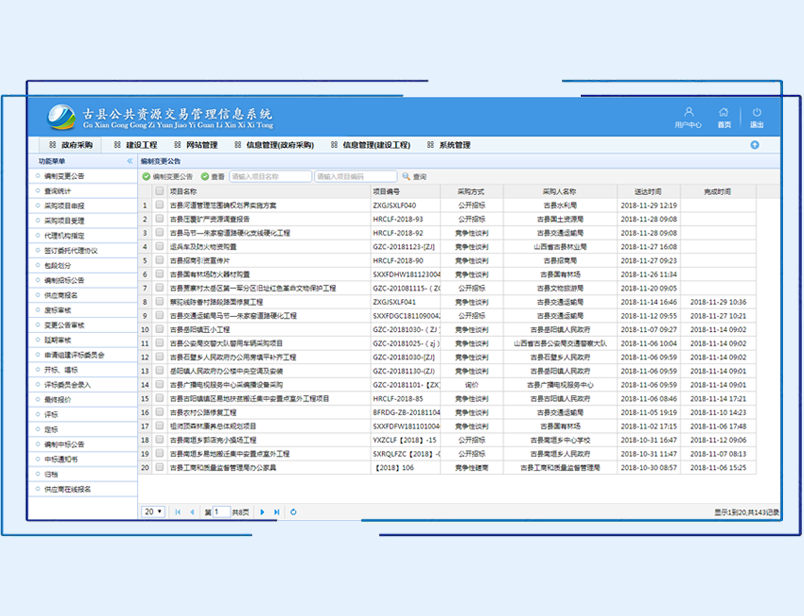Collapse the 功能菜单 sidebar panel
Viewport: 804px width, 616px height.
tap(129, 160)
